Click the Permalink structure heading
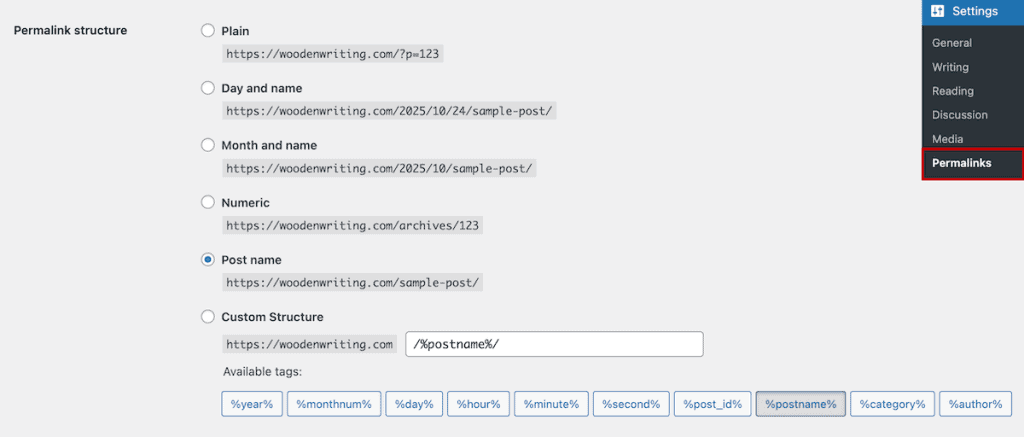Screen dimensions: 1024x437 click(x=71, y=30)
